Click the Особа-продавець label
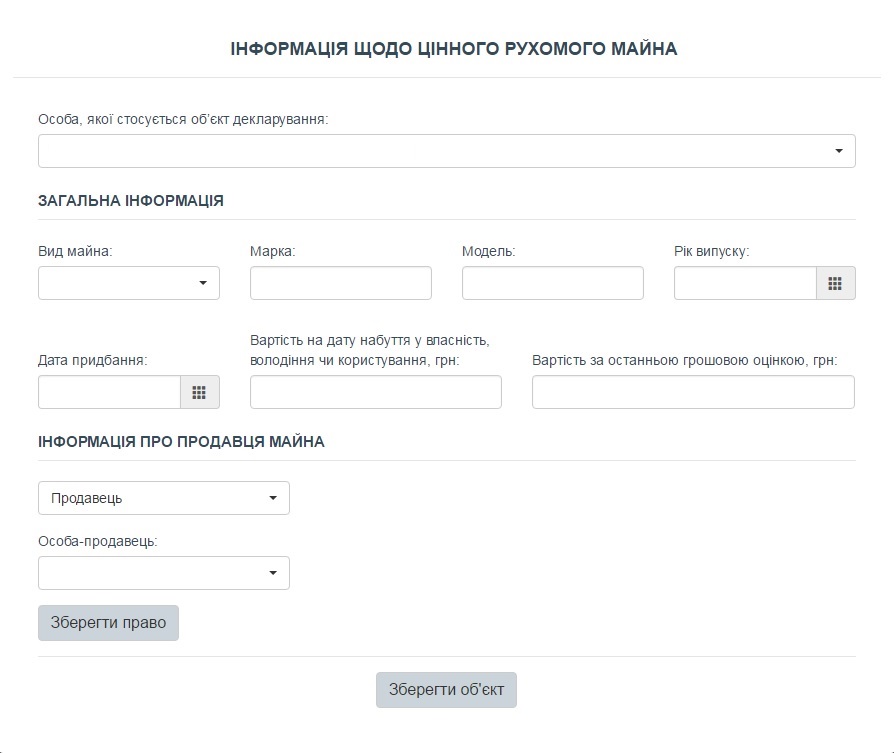 point(98,541)
